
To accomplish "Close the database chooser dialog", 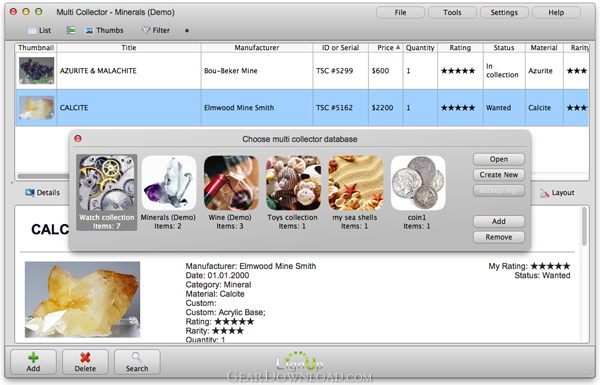I will 78,139.
